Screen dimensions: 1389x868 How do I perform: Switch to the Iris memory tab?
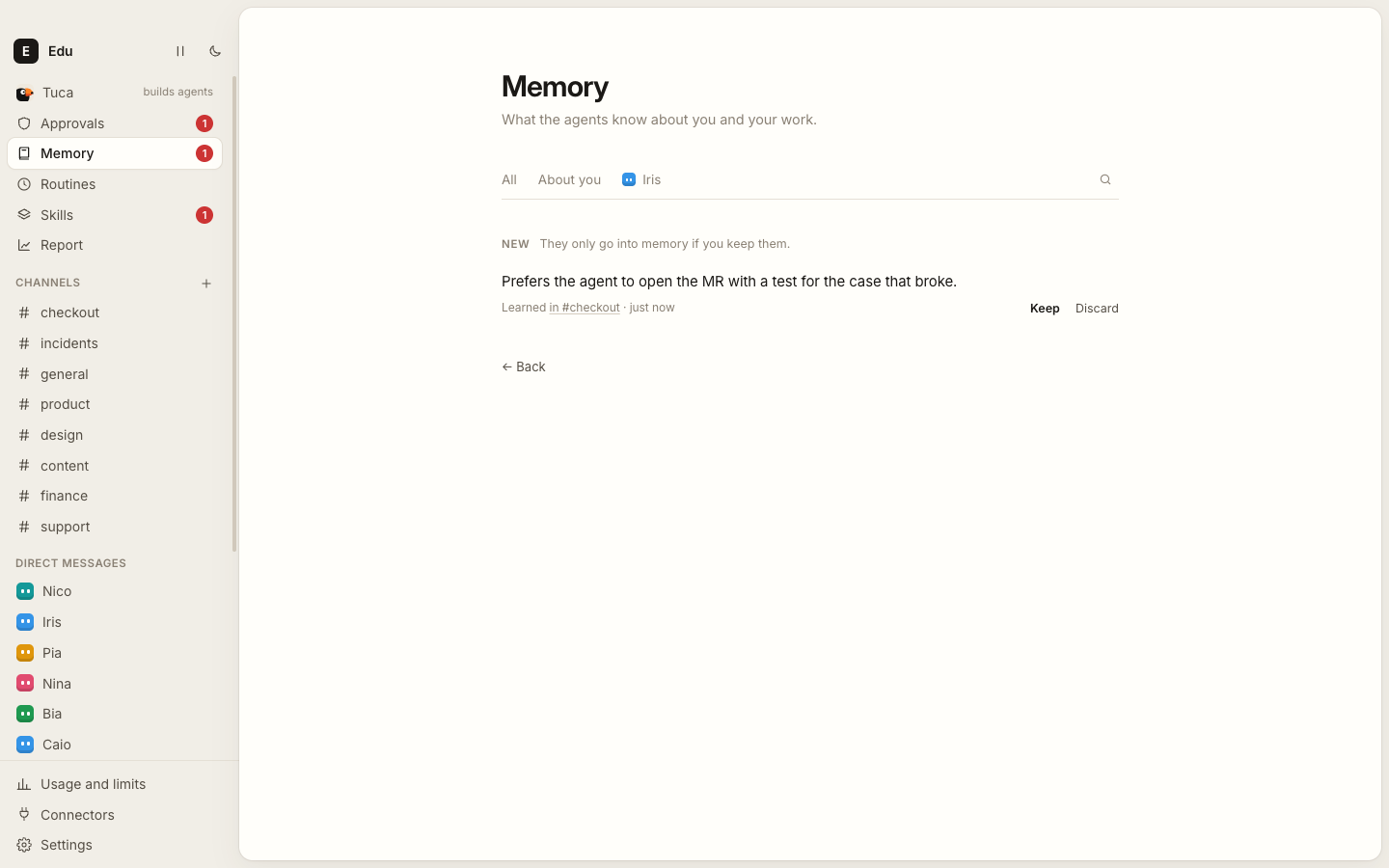641,179
